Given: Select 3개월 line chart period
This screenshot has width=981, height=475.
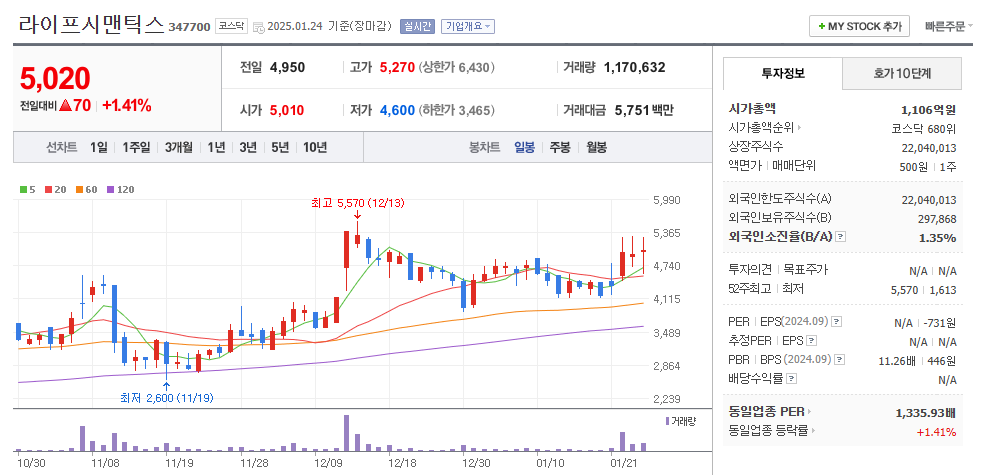Looking at the screenshot, I should pos(179,148).
